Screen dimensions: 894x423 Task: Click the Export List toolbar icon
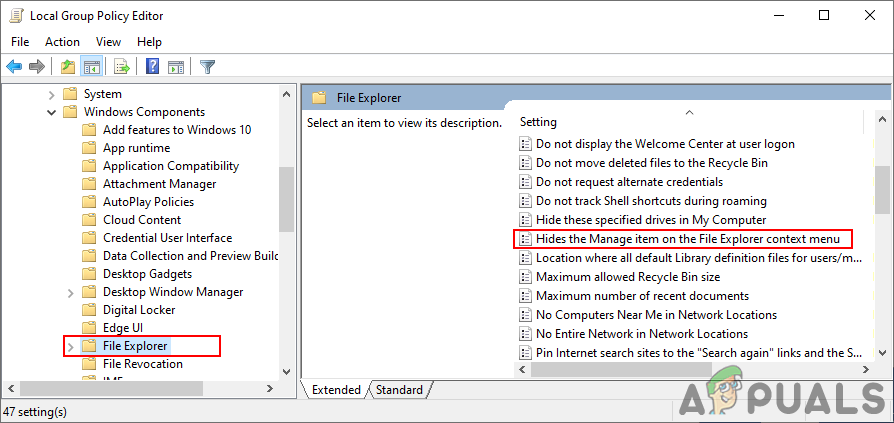point(121,67)
